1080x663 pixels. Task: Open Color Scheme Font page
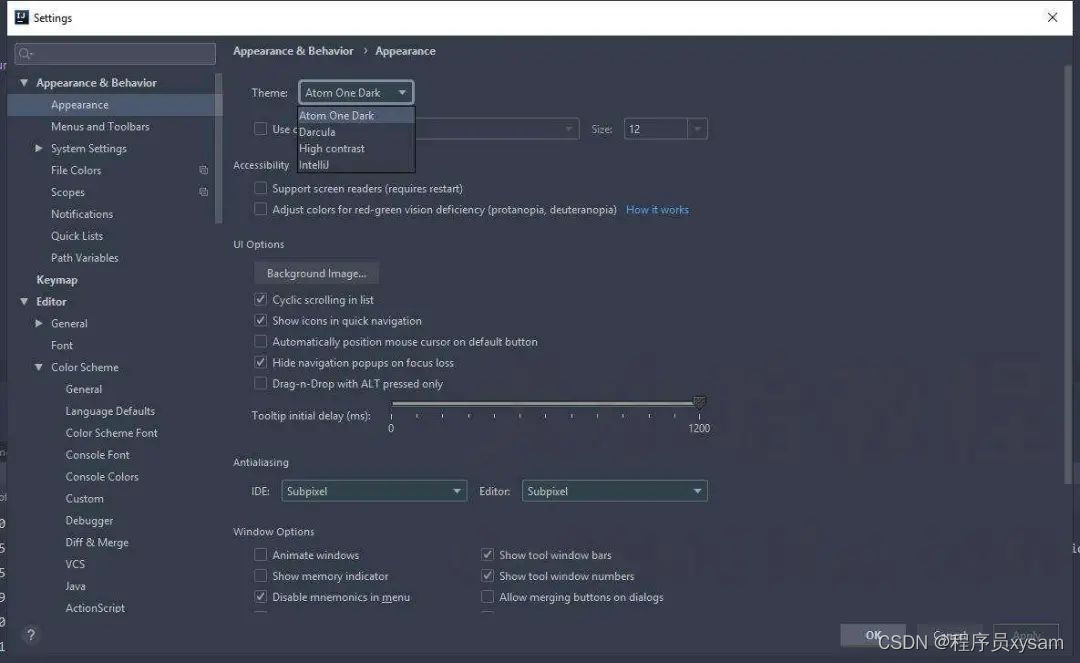point(112,433)
